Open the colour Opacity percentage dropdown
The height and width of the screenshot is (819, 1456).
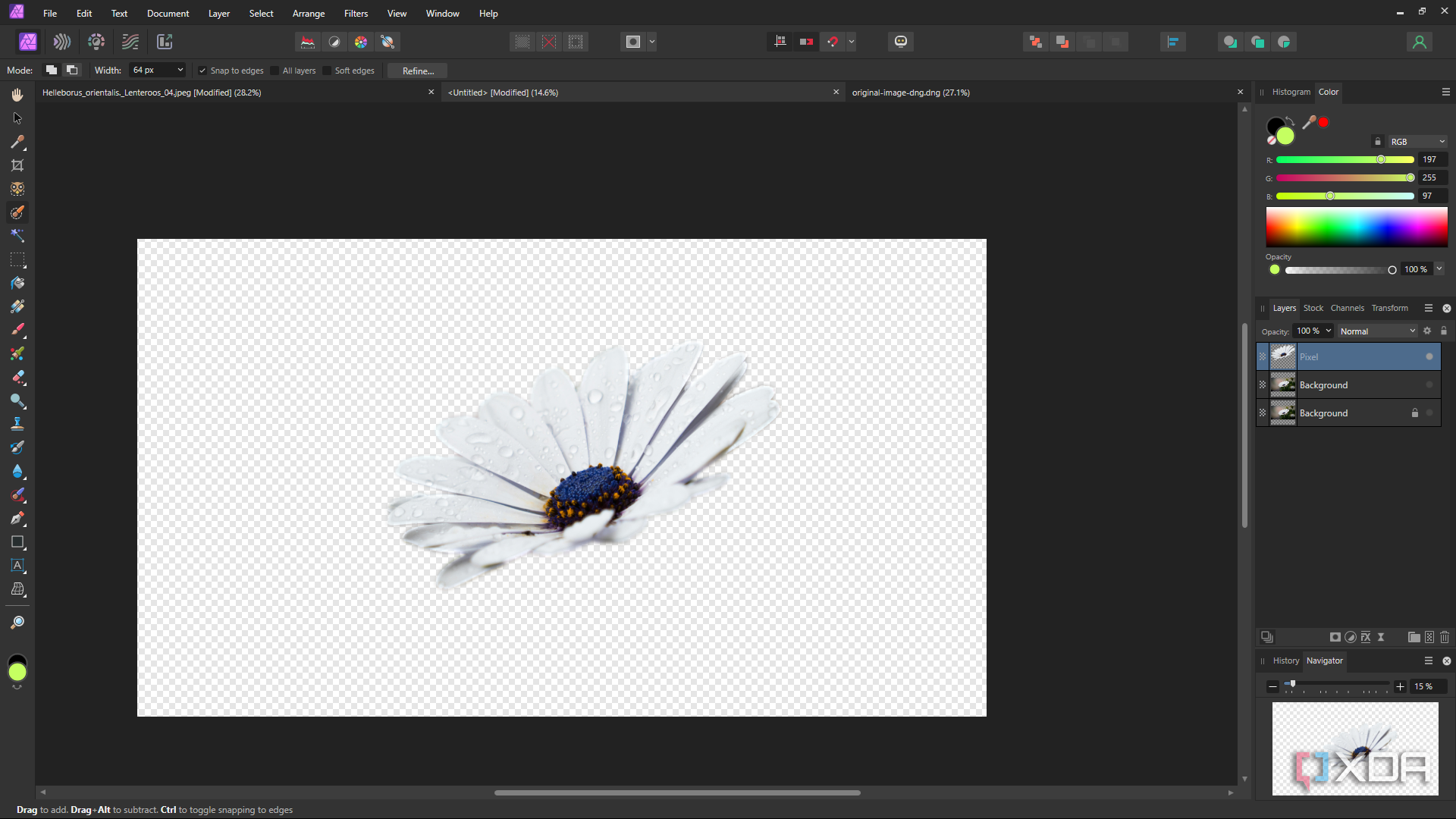1439,268
